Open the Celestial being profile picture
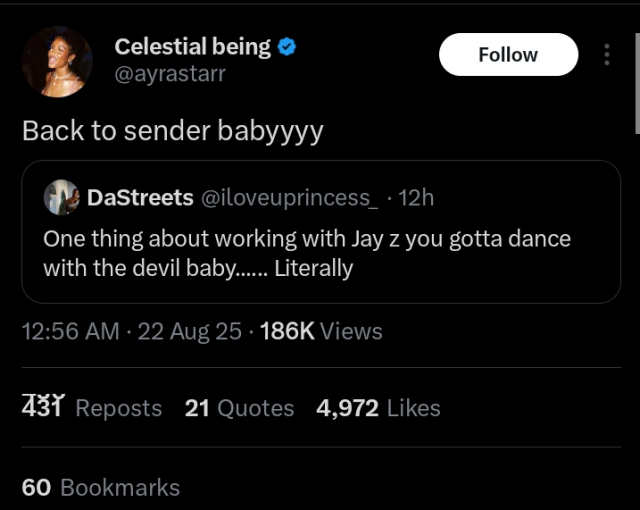 pos(57,62)
